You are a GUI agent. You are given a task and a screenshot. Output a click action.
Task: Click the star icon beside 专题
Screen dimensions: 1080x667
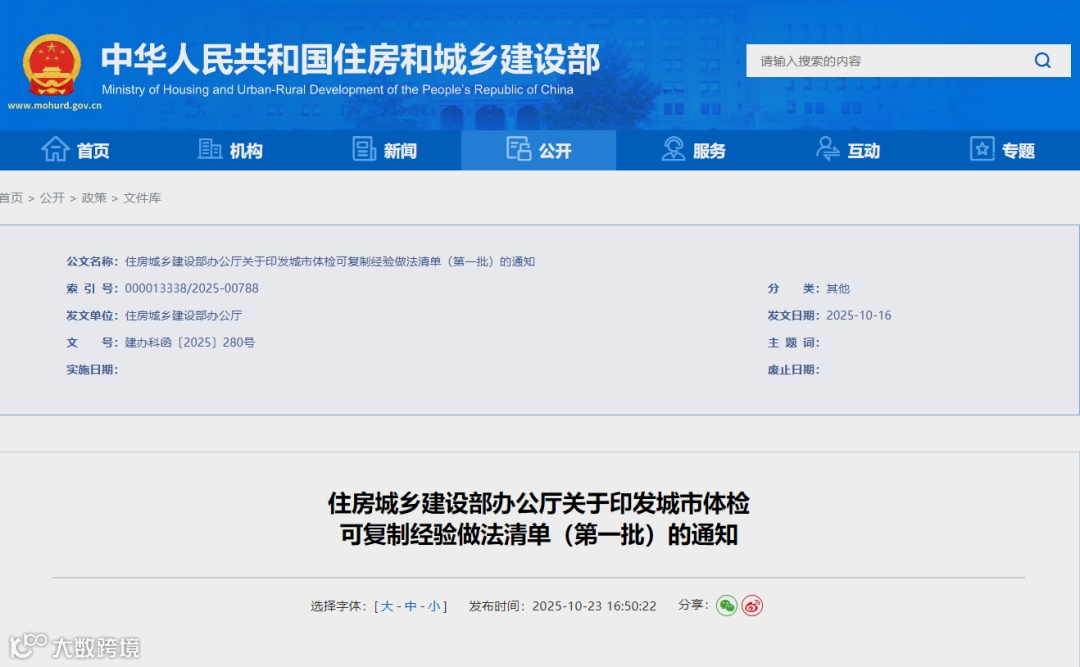tap(981, 150)
